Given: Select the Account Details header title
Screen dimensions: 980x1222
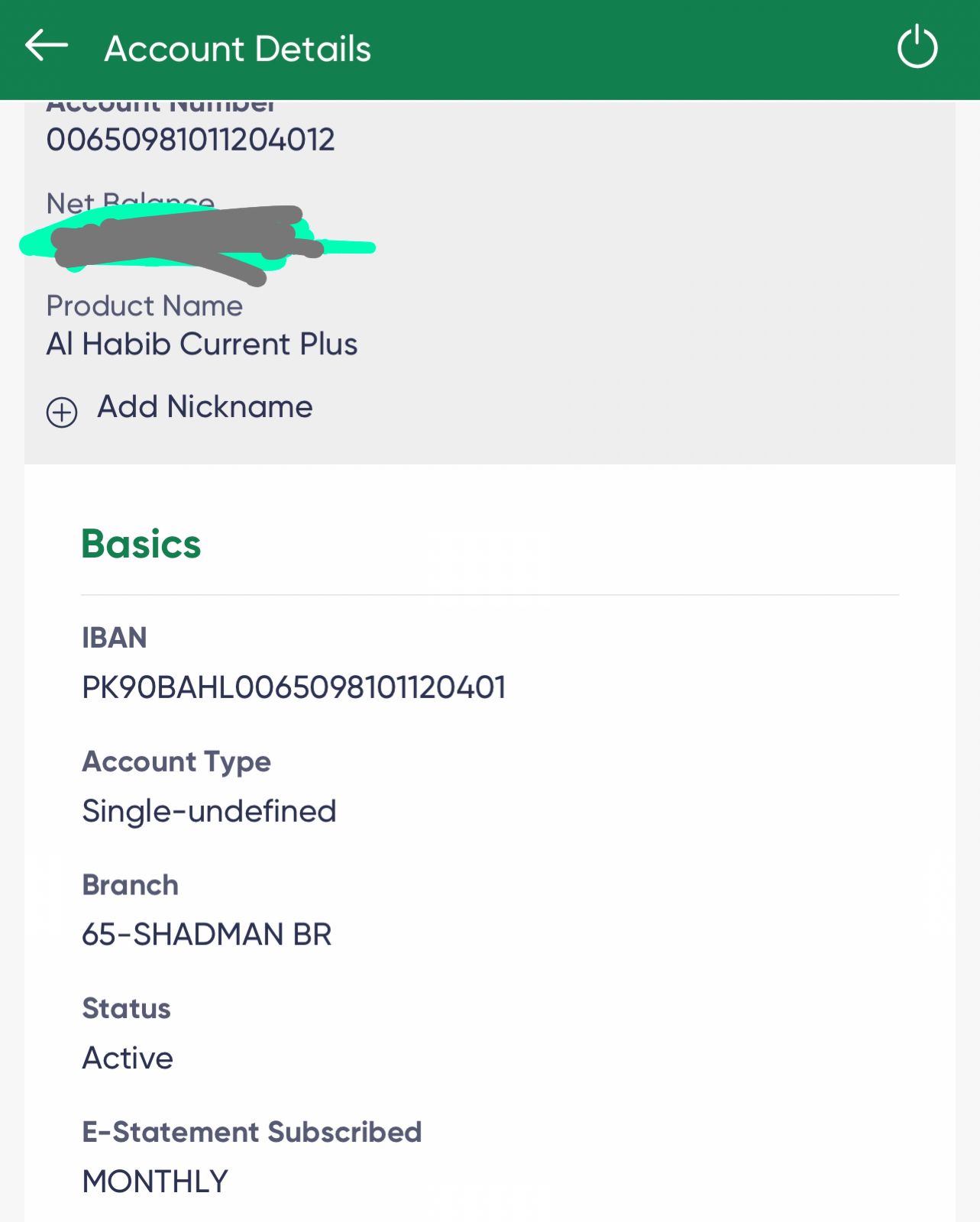Looking at the screenshot, I should [238, 49].
